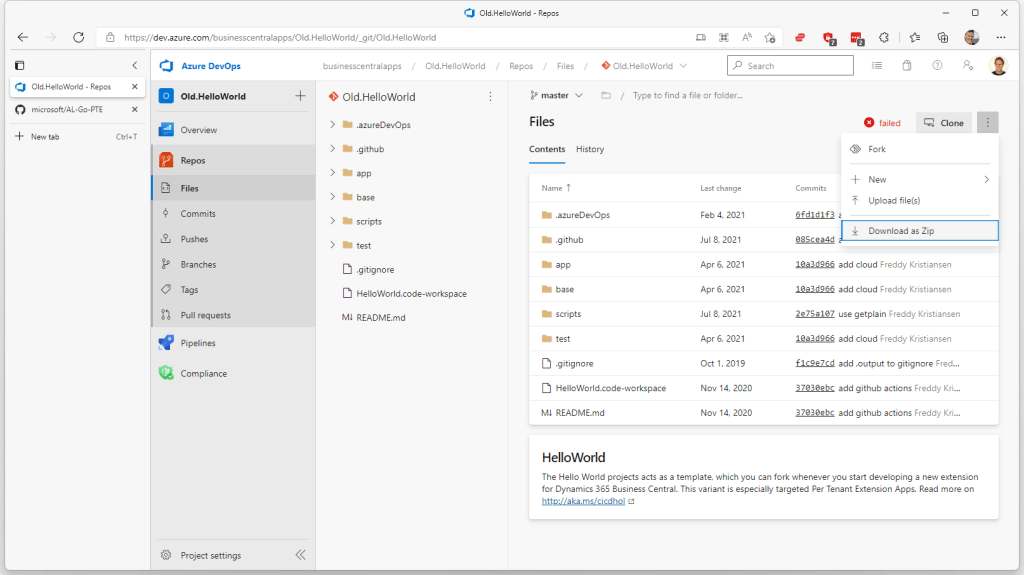Click the plus icon next to Old.HelloWorld project
The height and width of the screenshot is (575, 1024).
(x=300, y=96)
